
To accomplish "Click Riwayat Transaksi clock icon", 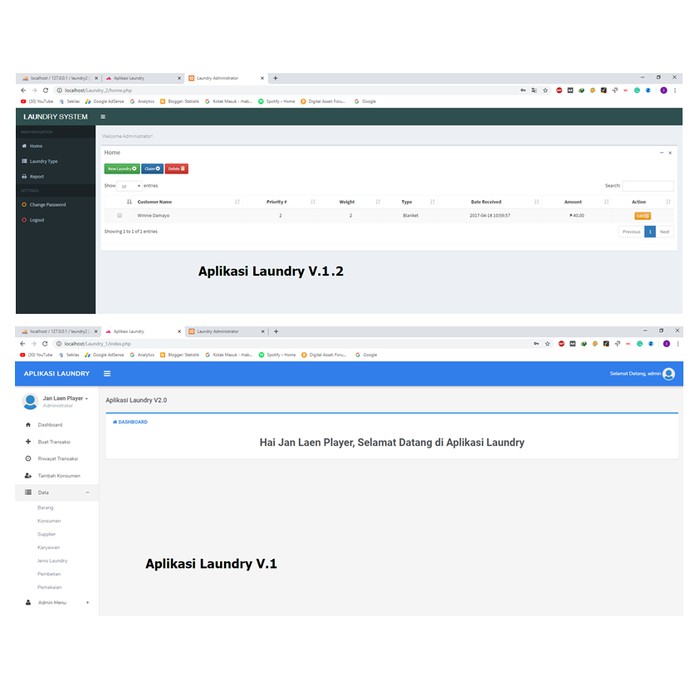I will point(28,458).
